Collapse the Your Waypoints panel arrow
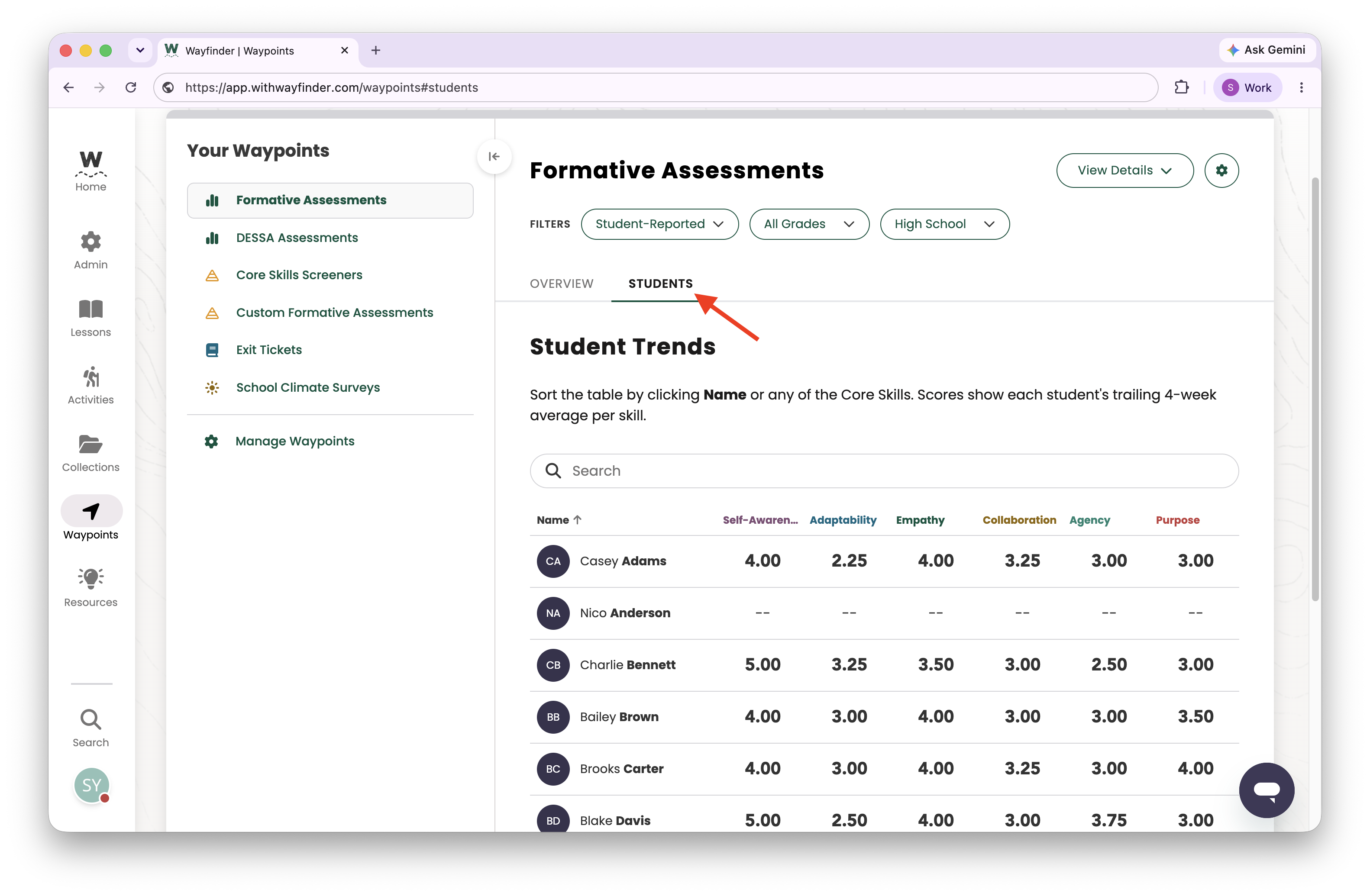 [494, 157]
